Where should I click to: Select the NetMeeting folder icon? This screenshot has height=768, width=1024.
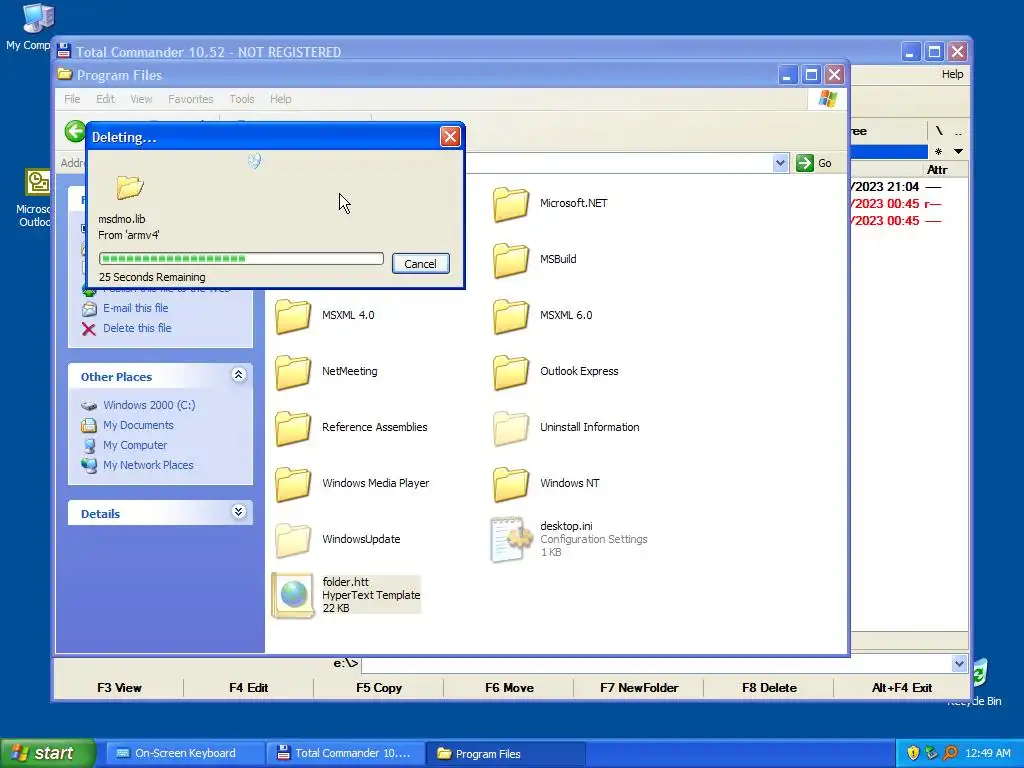pyautogui.click(x=293, y=372)
